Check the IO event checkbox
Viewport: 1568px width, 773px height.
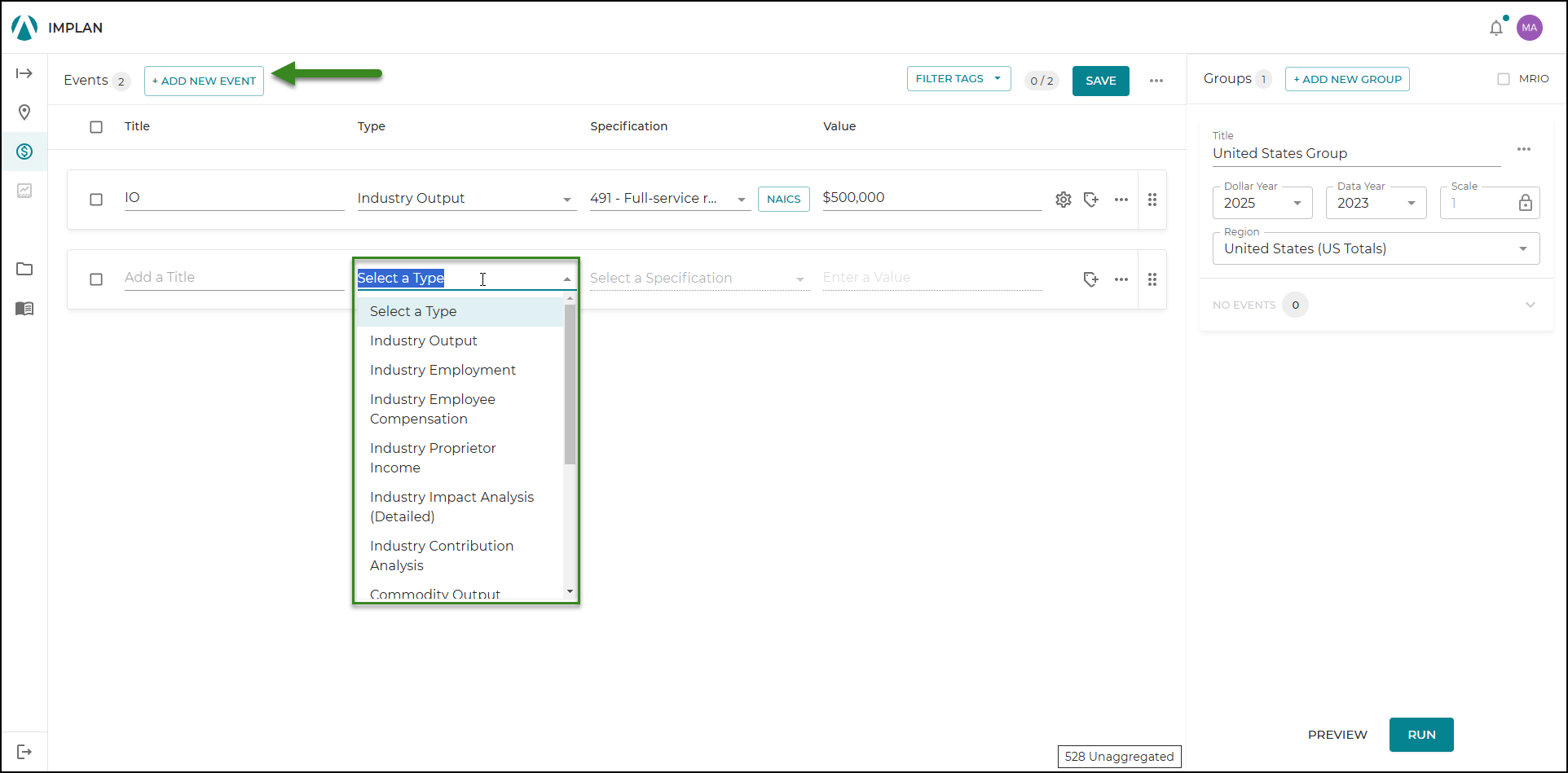[96, 200]
